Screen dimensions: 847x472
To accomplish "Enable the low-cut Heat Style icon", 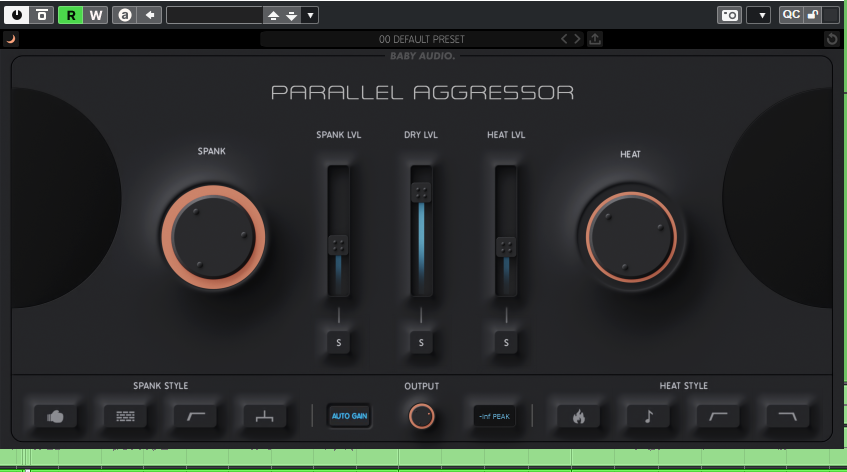I will [x=718, y=416].
